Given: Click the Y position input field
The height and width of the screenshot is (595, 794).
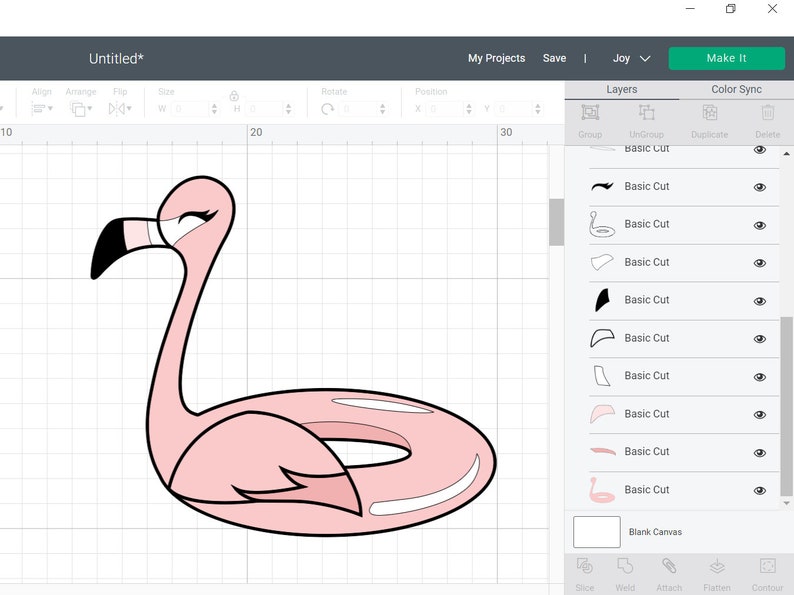Looking at the screenshot, I should click(x=514, y=108).
